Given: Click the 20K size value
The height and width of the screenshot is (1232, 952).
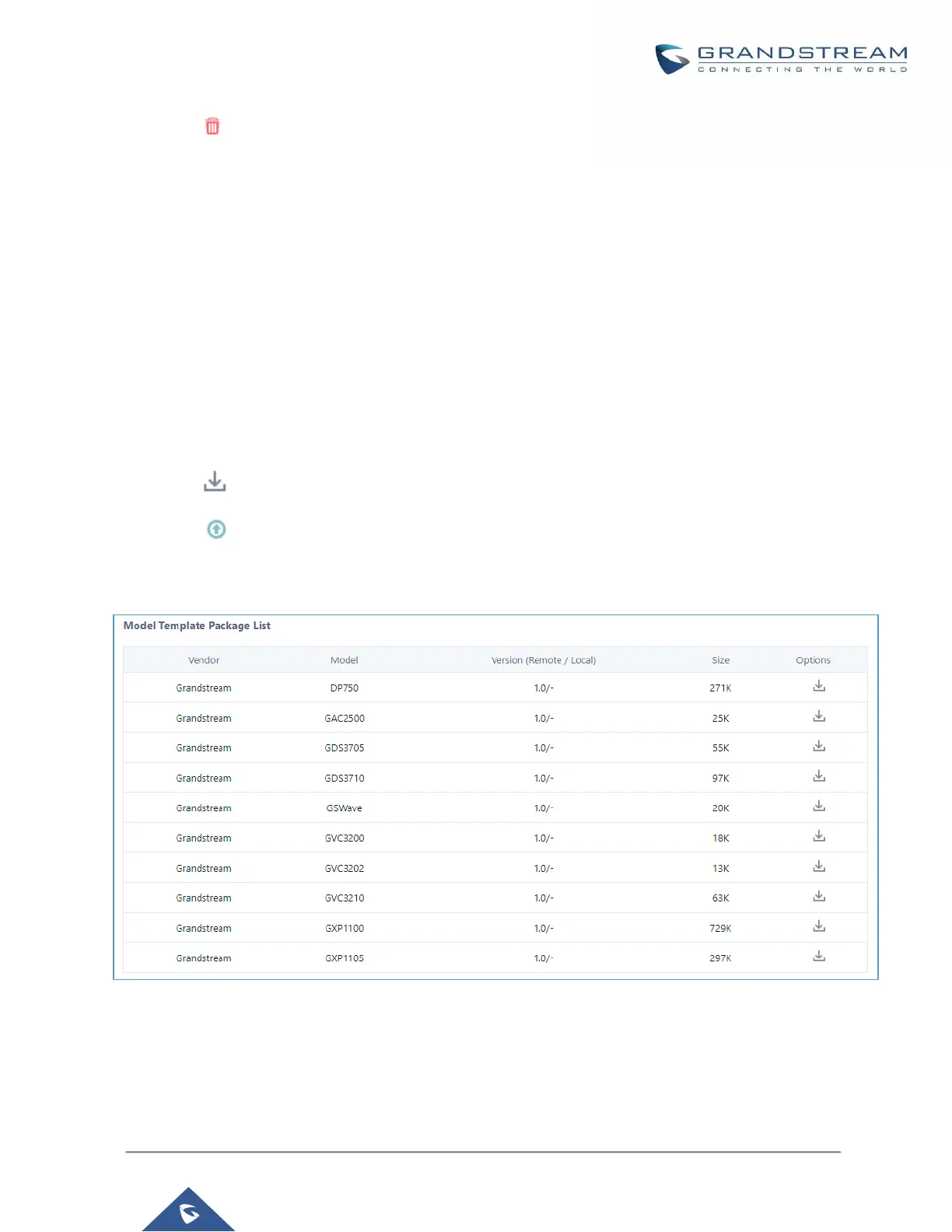Looking at the screenshot, I should pos(721,808).
